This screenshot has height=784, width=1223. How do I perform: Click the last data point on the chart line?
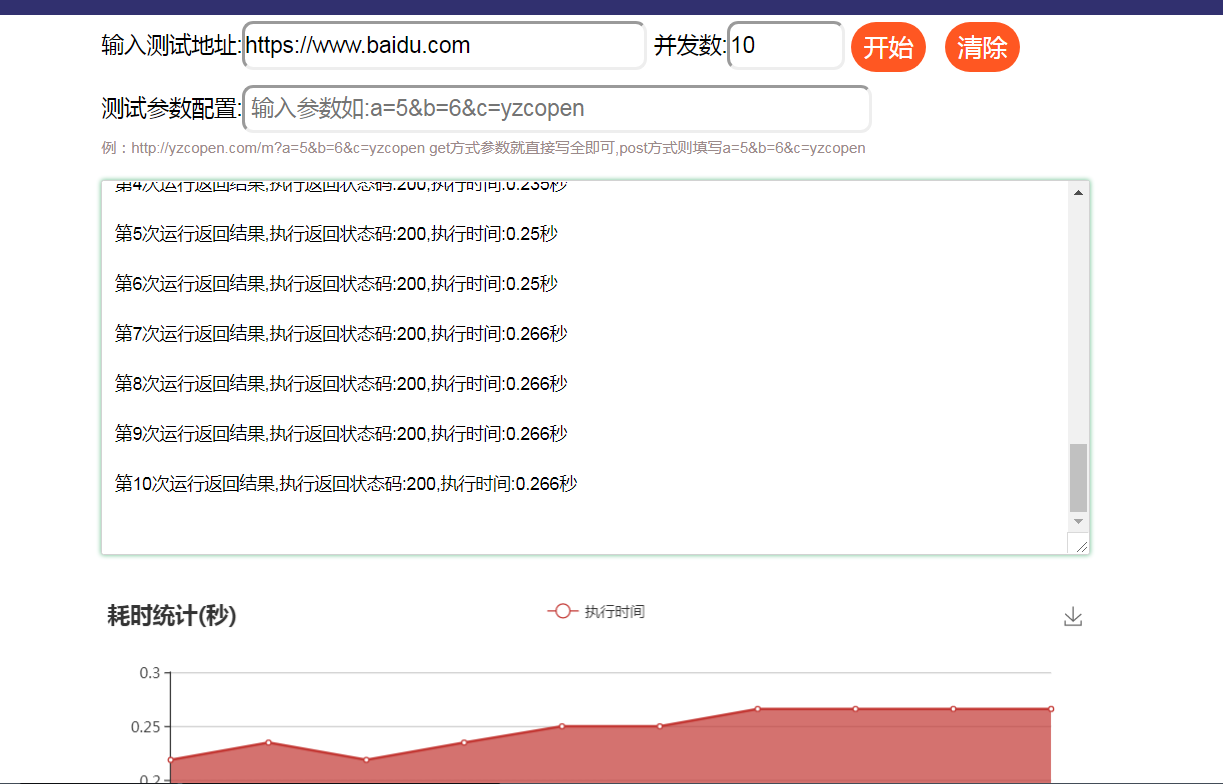tap(1050, 706)
